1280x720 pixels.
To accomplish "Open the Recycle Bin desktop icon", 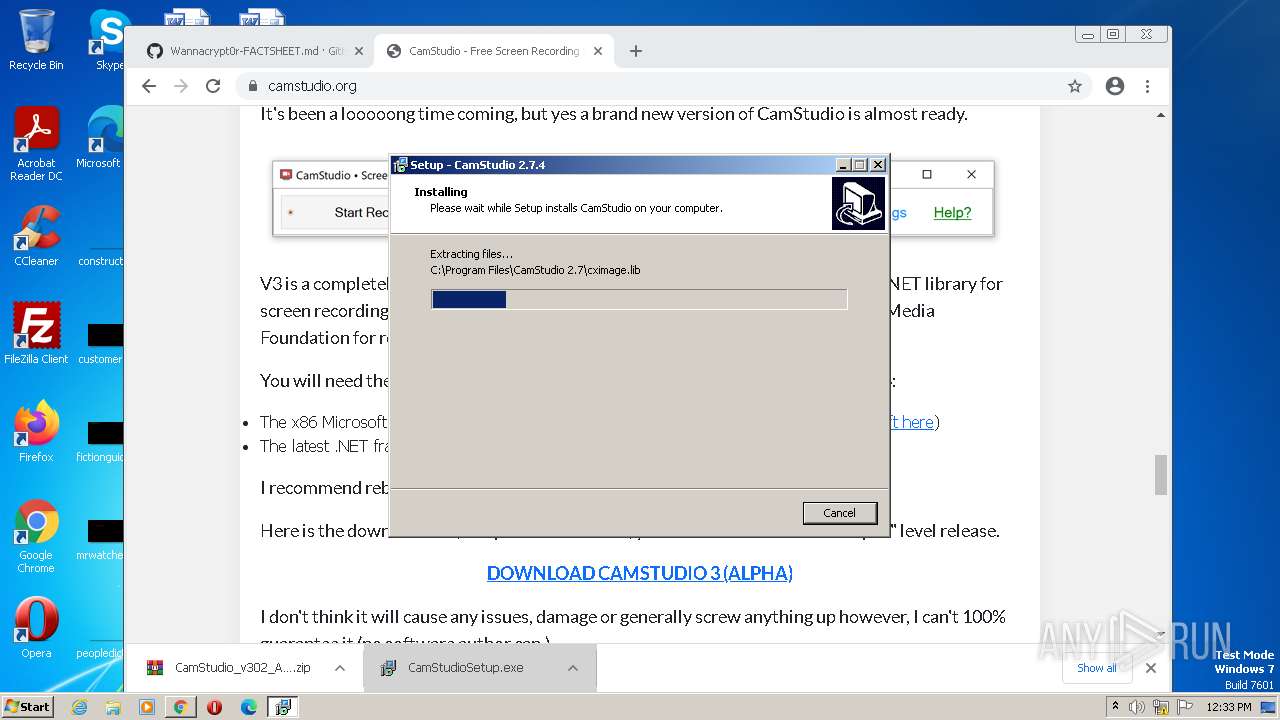I will (x=36, y=40).
